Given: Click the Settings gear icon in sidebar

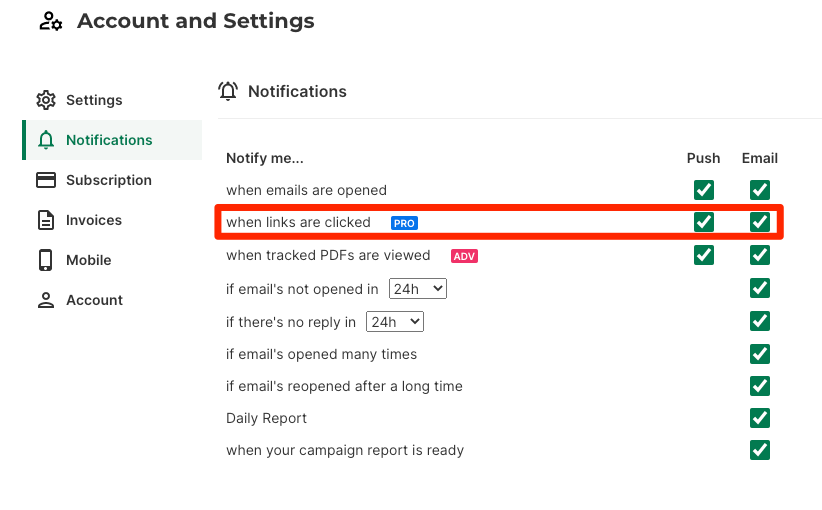Looking at the screenshot, I should [45, 100].
